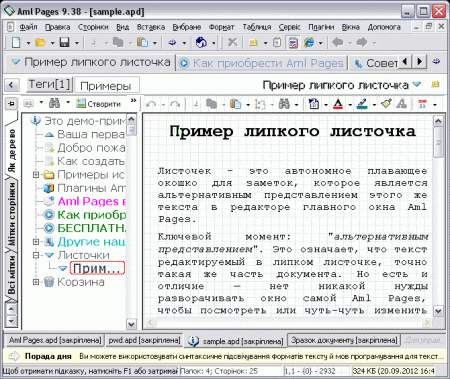Click the highlight color marker icon
The image size is (450, 379).
click(x=362, y=104)
